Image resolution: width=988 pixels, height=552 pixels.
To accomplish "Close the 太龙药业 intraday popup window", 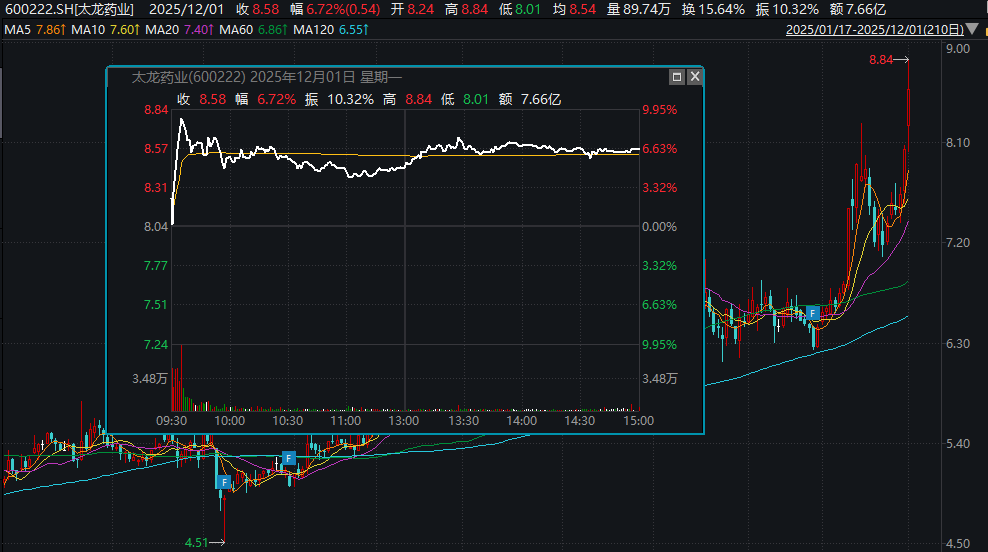I will pos(693,77).
